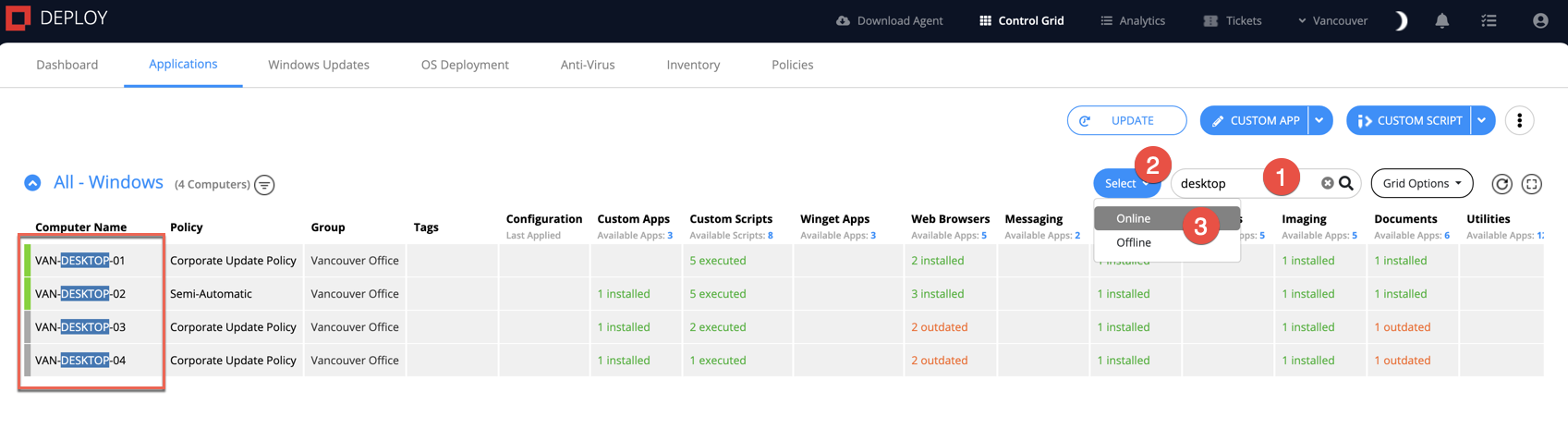Click the UPDATE button
The height and width of the screenshot is (429, 1568).
pos(1126,120)
